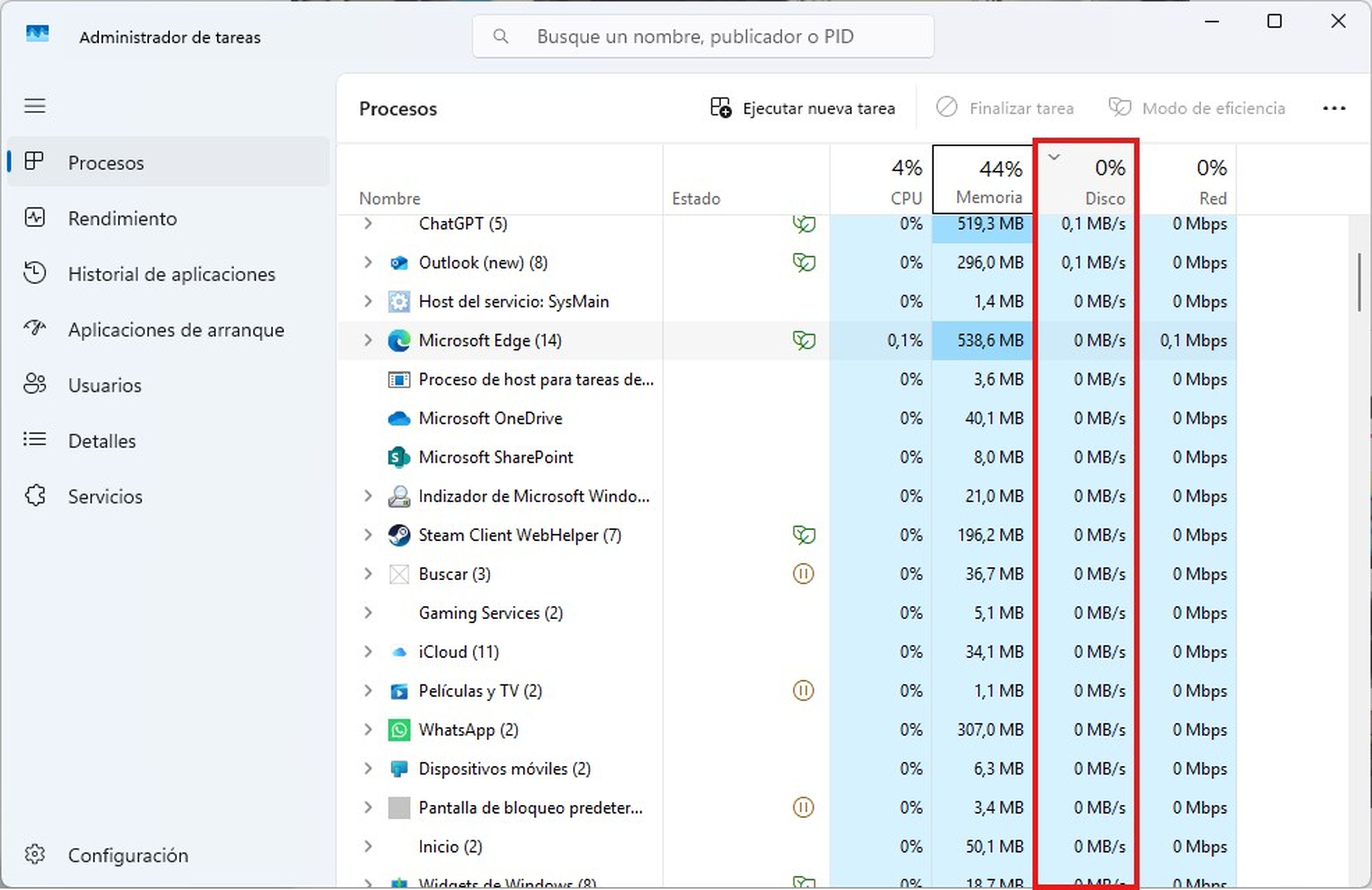Click efficiency leaf icon on Microsoft Edge row

click(804, 340)
